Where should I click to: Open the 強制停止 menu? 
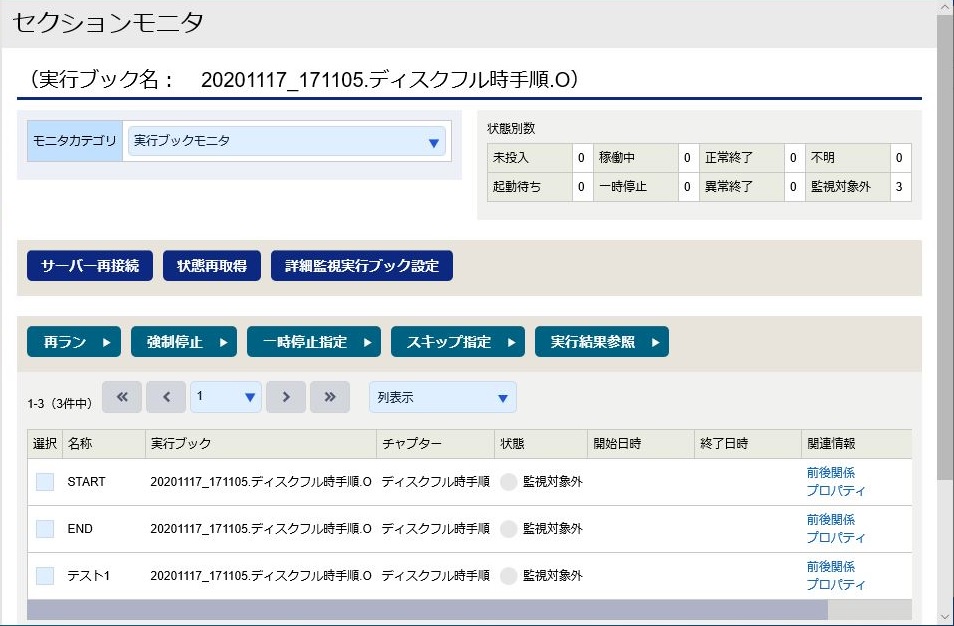point(184,342)
